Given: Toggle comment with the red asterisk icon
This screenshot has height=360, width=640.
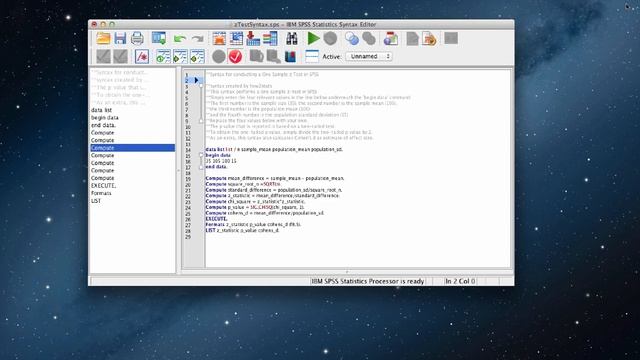Looking at the screenshot, I should 142,56.
